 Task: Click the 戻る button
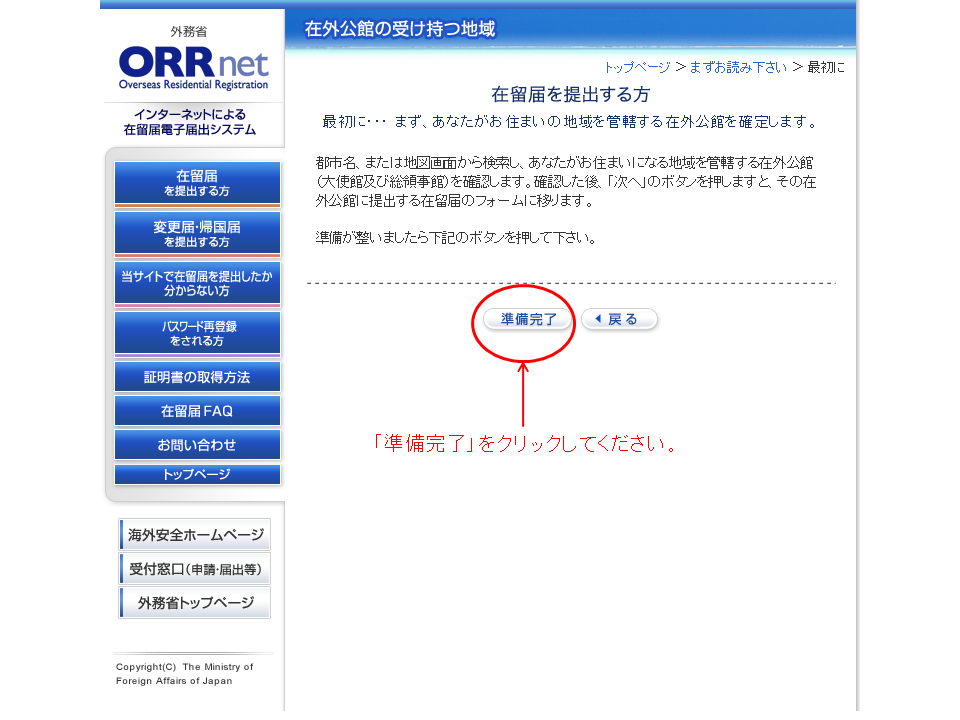(x=619, y=319)
